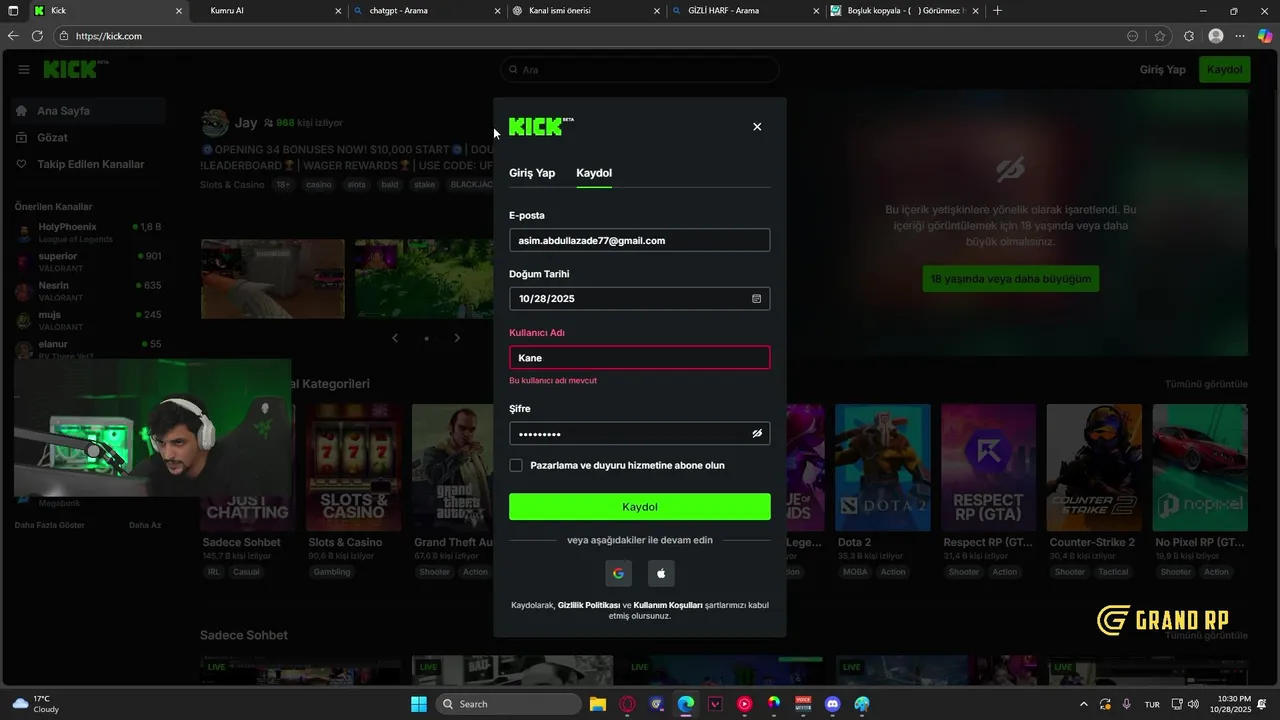Open the Gizlilik Politikası link
The height and width of the screenshot is (720, 1280).
[589, 605]
